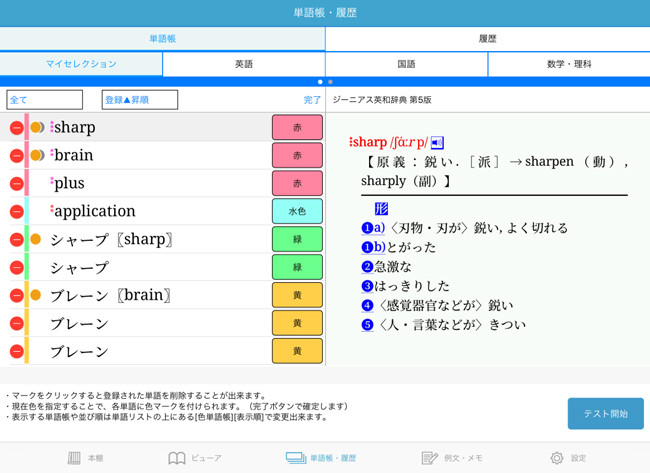Select the word plus in the list
Viewport: 650px width, 473px height.
pos(69,183)
